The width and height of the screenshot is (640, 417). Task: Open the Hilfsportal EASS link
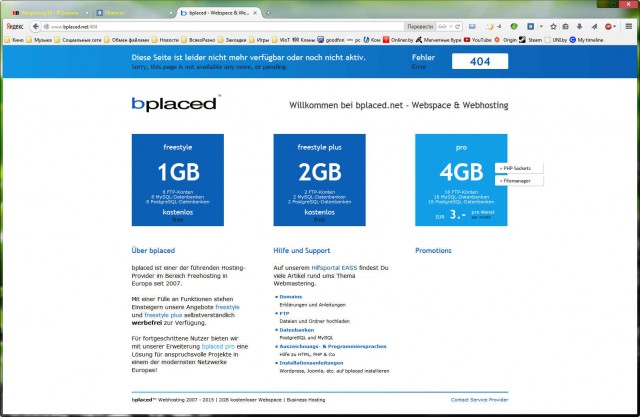[334, 268]
